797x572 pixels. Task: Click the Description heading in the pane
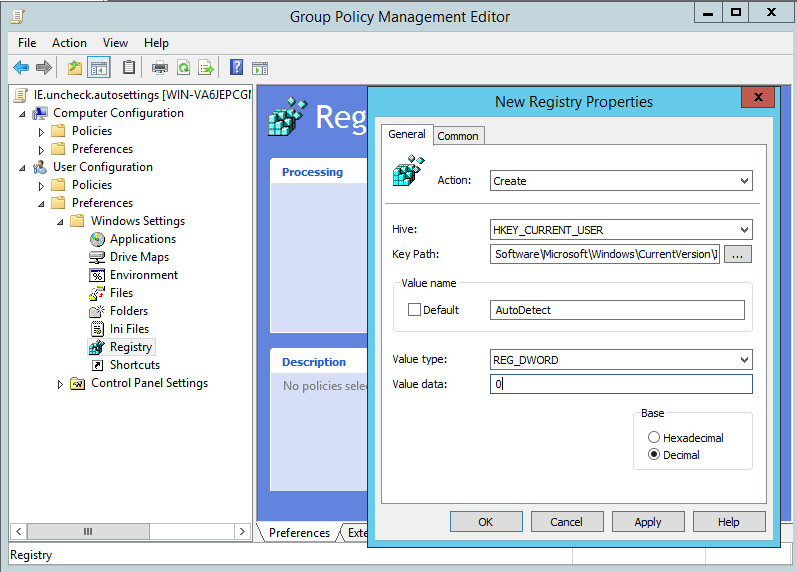tap(314, 362)
